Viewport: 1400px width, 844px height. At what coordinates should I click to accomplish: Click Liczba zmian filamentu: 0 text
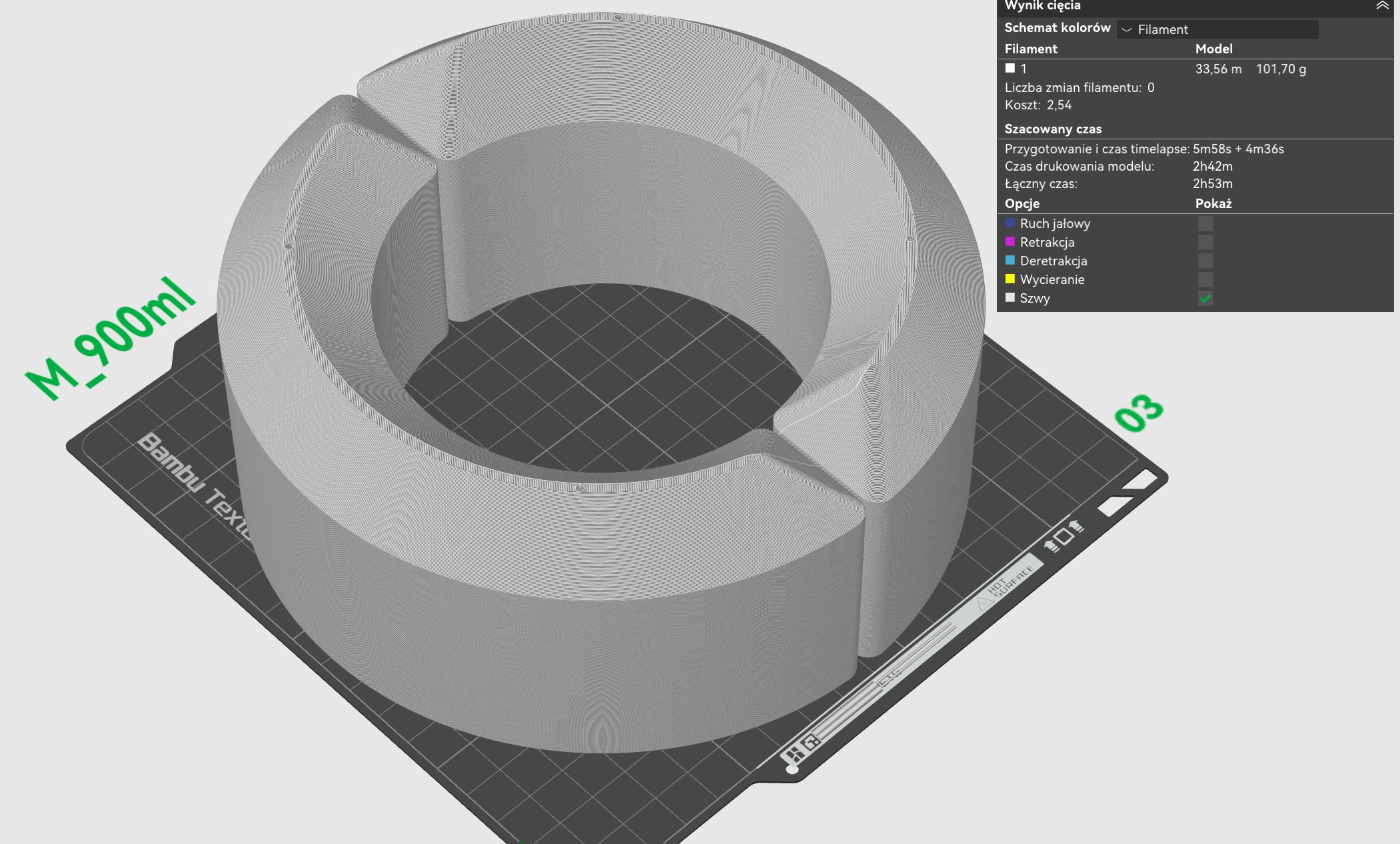tap(1079, 87)
